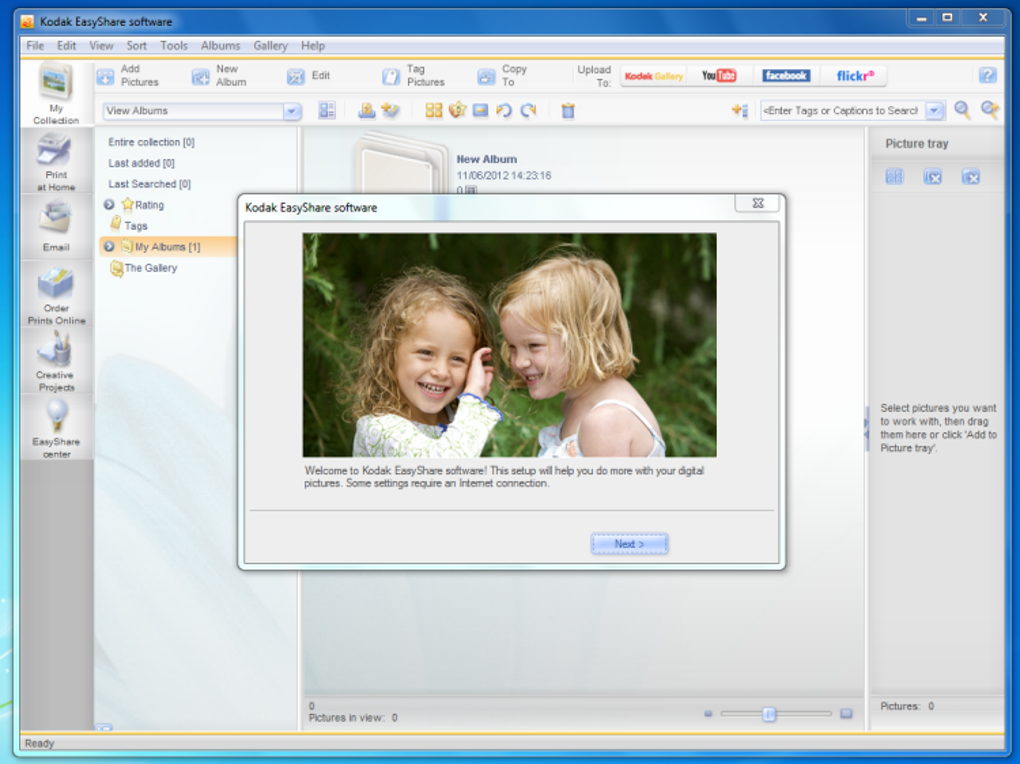Create a New Album from the toolbar
This screenshot has width=1020, height=764.
[201, 76]
